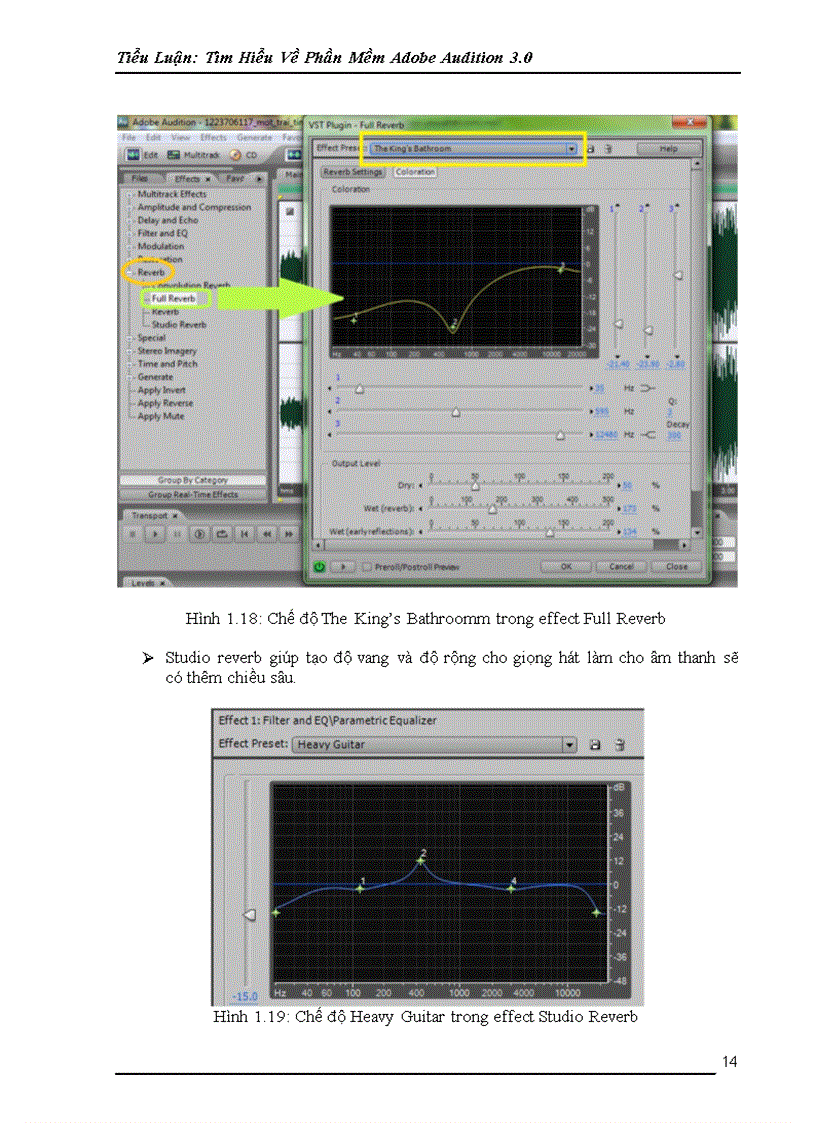Click the transport Stop button
The height and width of the screenshot is (1123, 816).
click(x=134, y=533)
